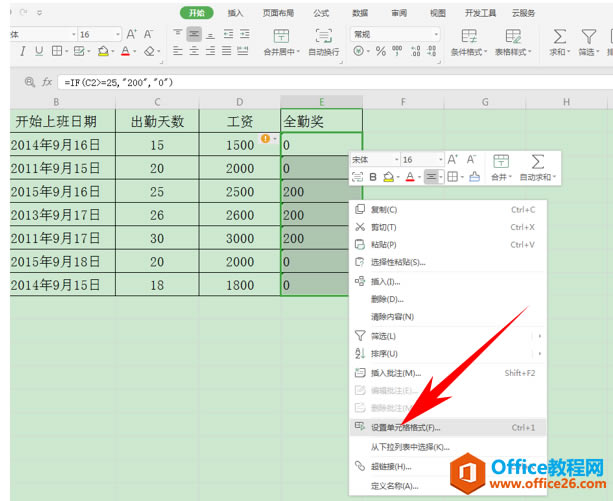Click the fx insert function icon
Viewport: 613px width, 501px height.
coord(47,82)
